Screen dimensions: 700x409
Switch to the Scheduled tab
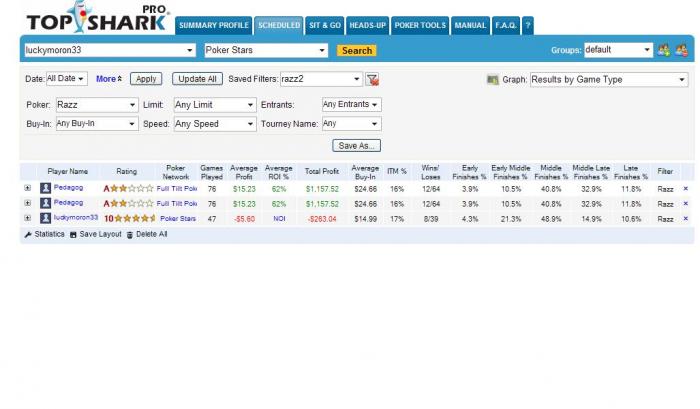coord(279,25)
